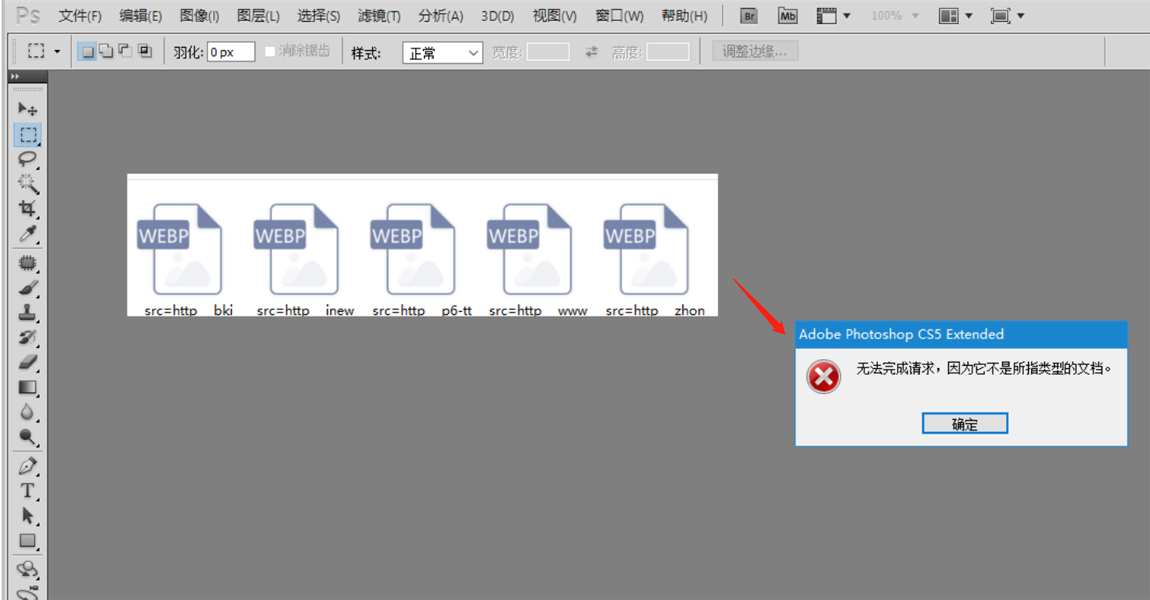Open the Arrange Documents dropdown

pyautogui.click(x=955, y=16)
